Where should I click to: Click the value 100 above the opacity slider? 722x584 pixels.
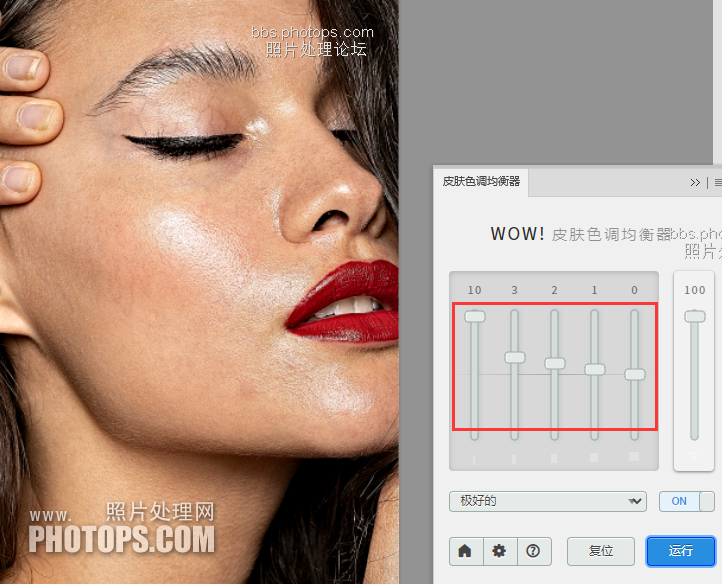click(695, 290)
